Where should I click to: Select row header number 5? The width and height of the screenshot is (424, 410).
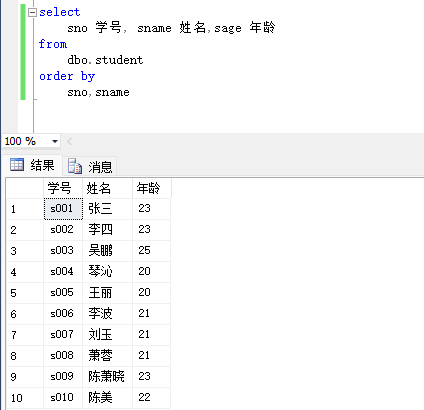coord(25,293)
